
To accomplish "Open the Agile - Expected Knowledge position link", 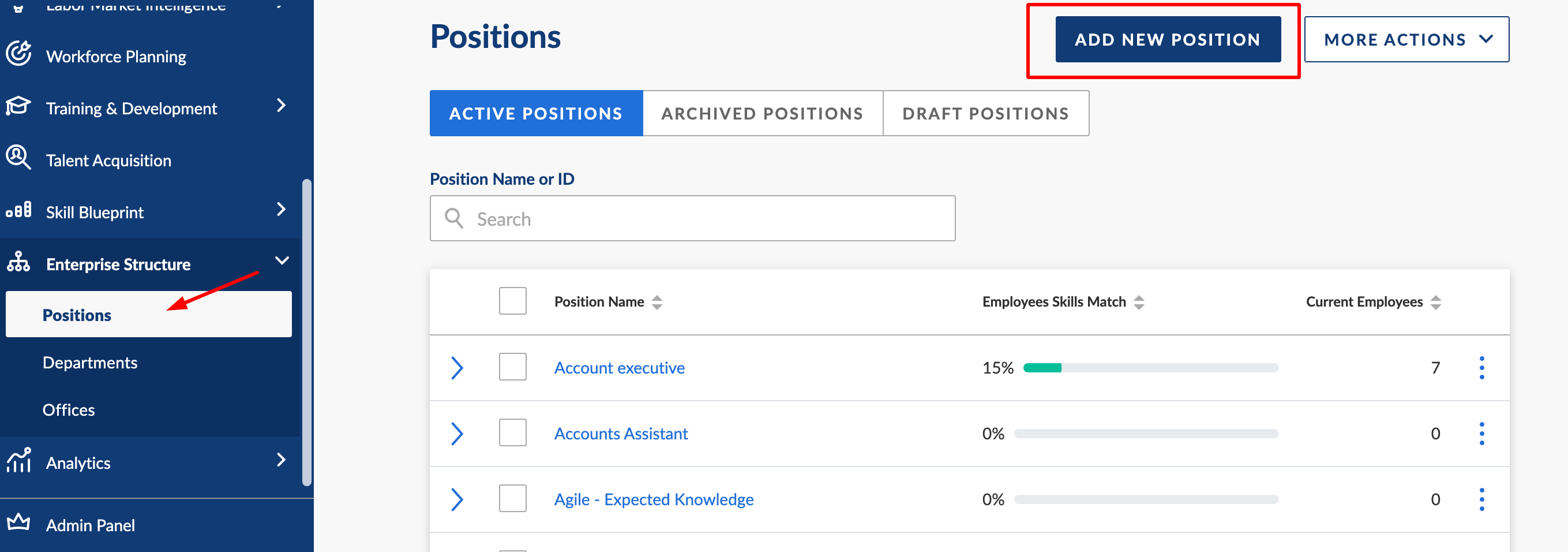I will [x=653, y=499].
